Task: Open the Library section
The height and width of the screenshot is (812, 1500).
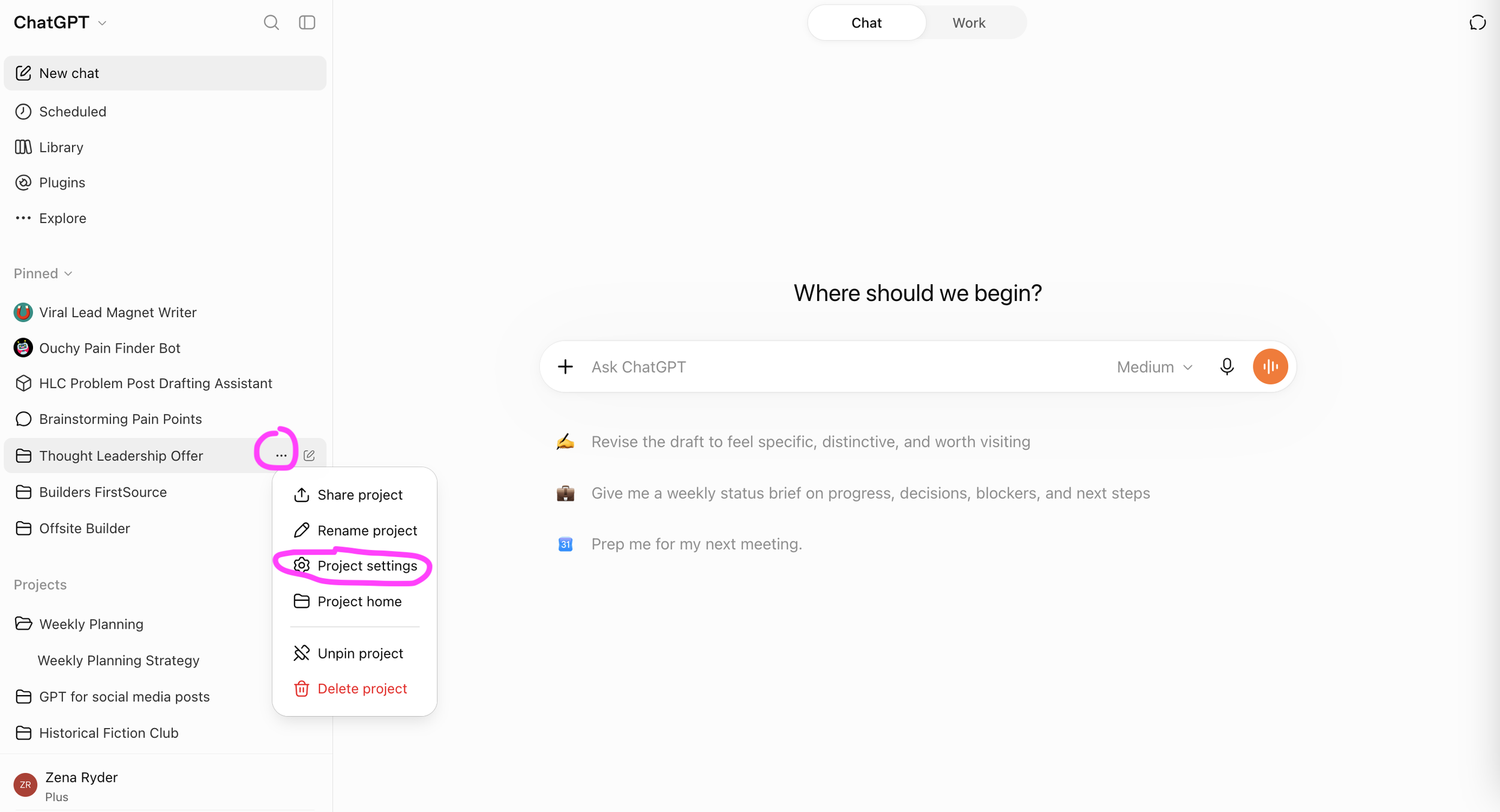Action: point(165,147)
